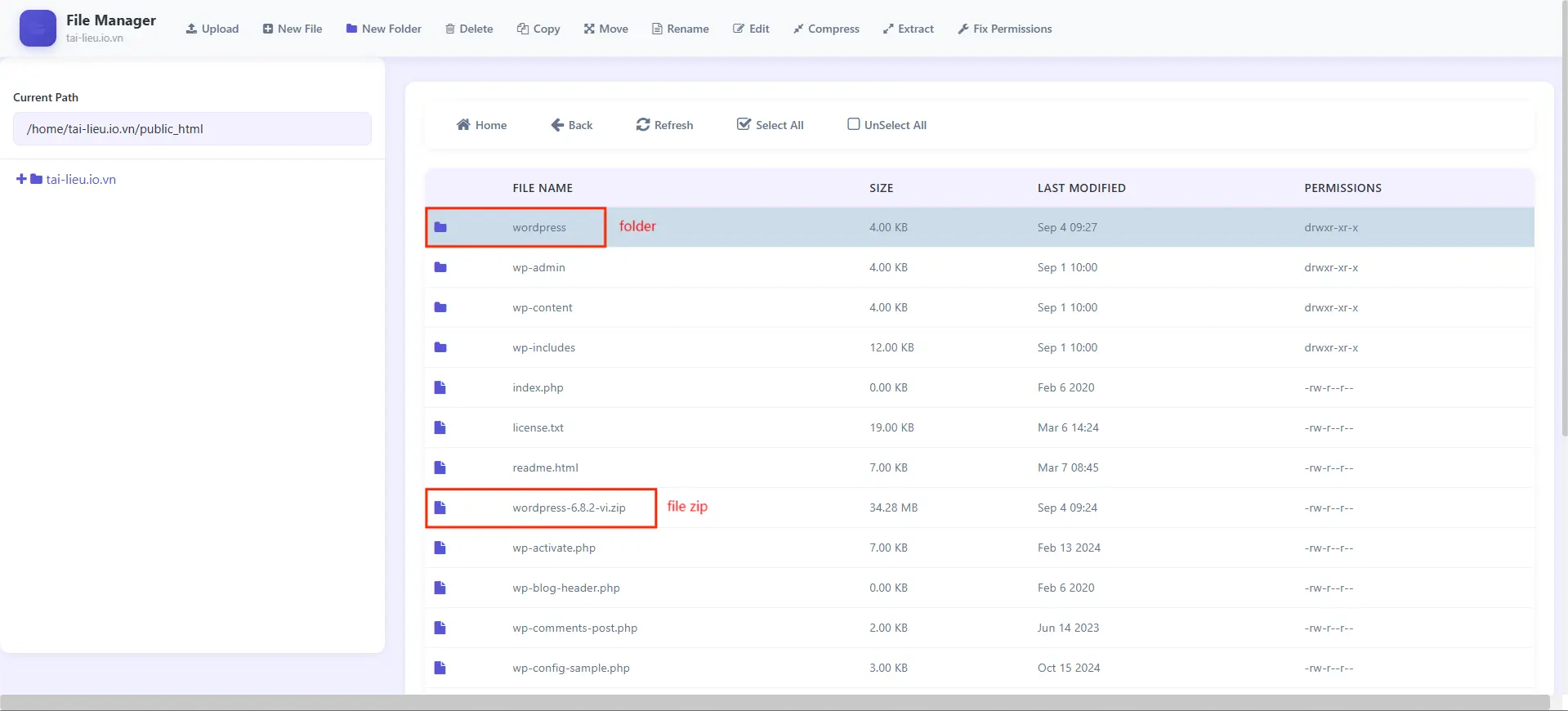This screenshot has height=711, width=1568.
Task: Click file icon of wp-activate.php row
Action: [440, 548]
